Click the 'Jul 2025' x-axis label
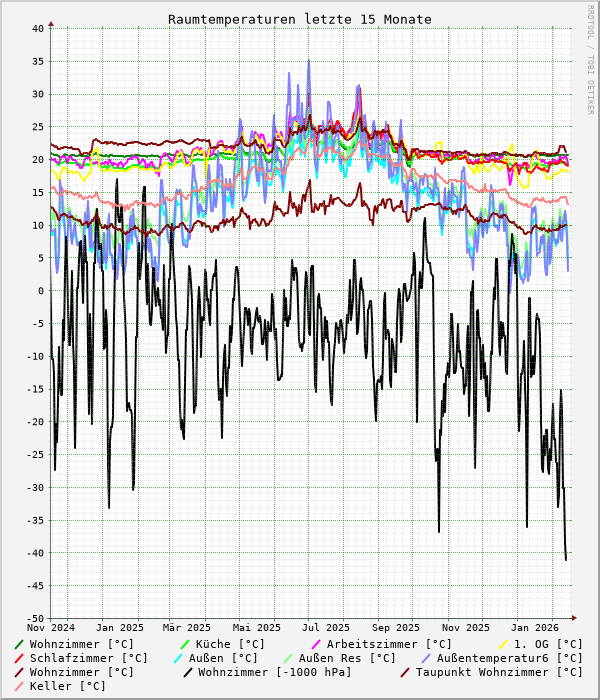The width and height of the screenshot is (600, 700). 326,628
